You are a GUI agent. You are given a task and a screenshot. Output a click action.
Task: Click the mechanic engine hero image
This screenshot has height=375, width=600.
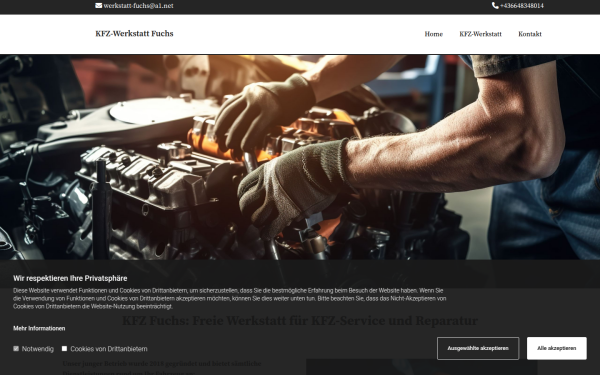click(300, 157)
